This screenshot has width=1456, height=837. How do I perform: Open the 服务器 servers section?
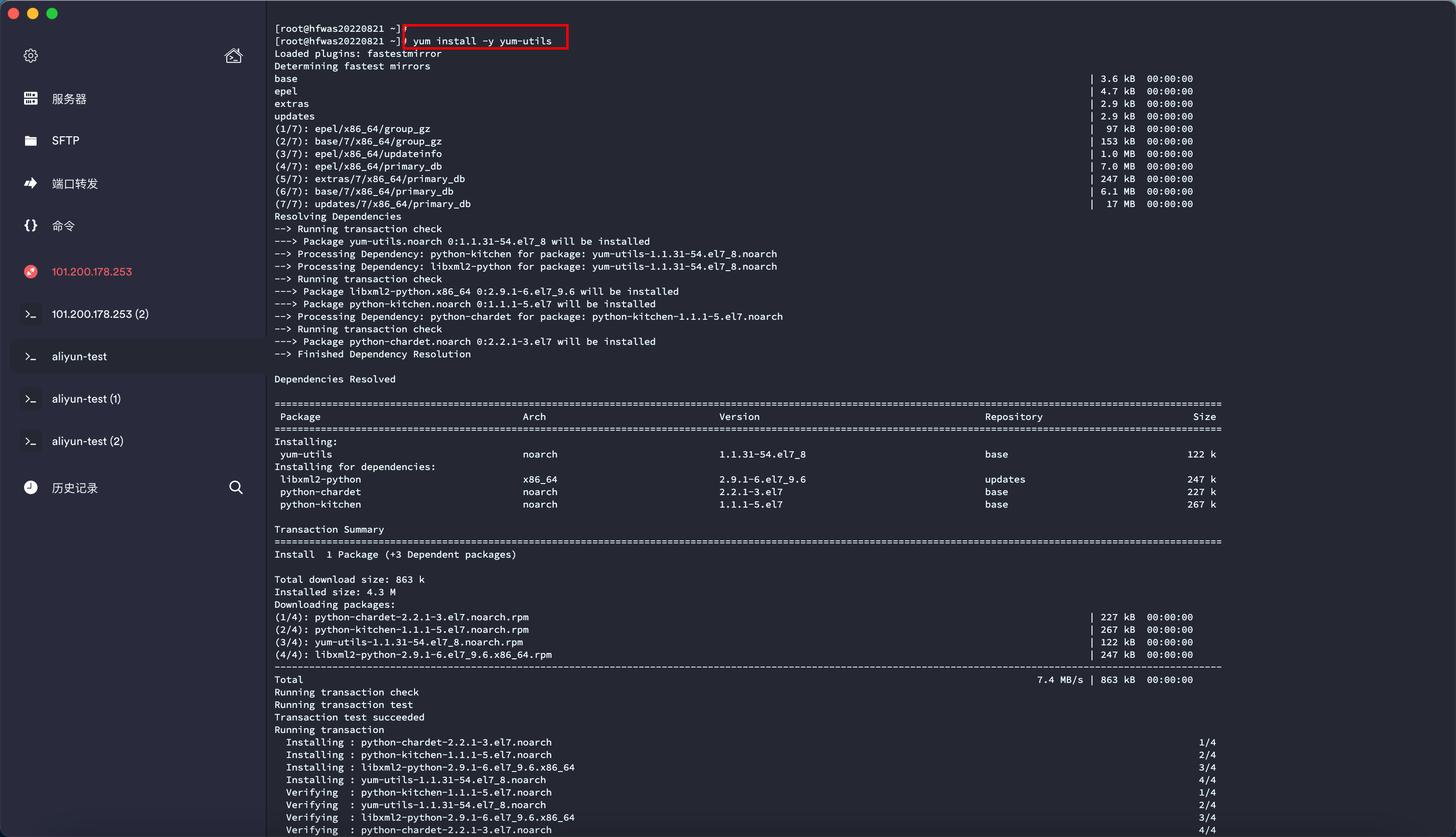(69, 99)
